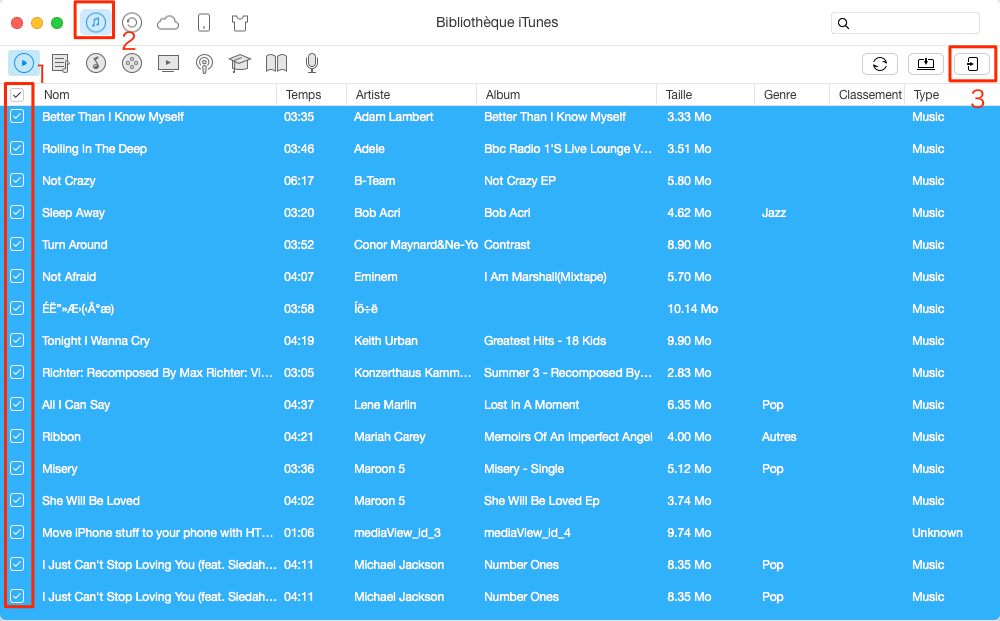This screenshot has width=1000, height=621.
Task: Select the TV shows screen icon
Action: tap(168, 63)
